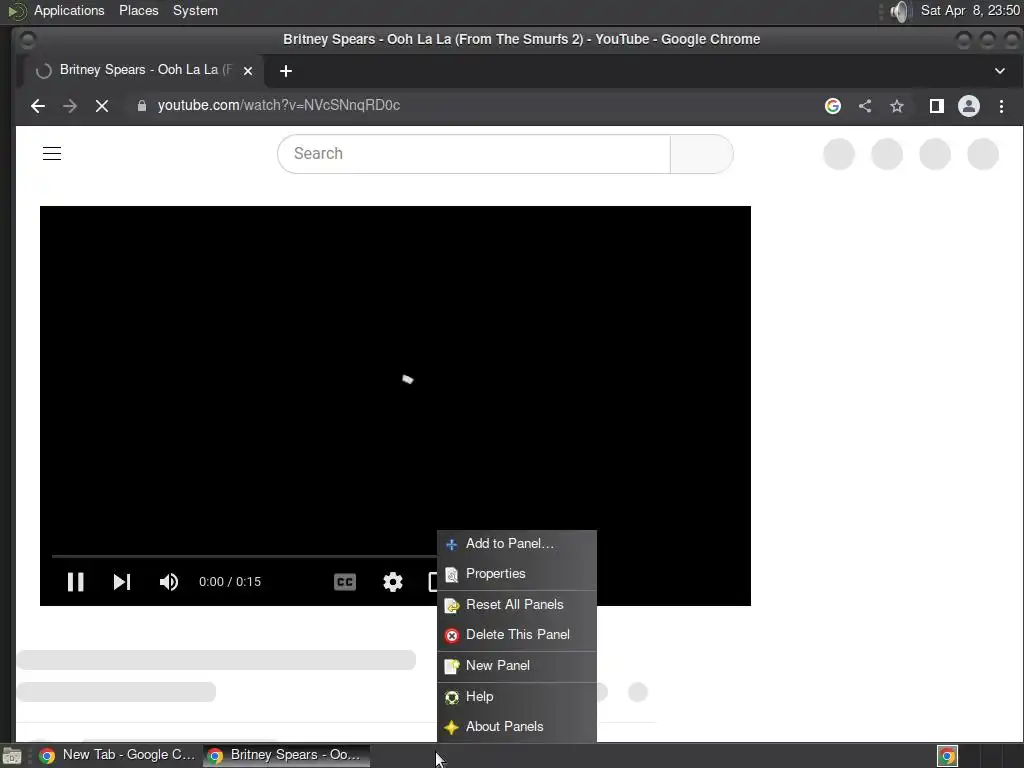
Task: View site information lock icon
Action: coord(142,106)
